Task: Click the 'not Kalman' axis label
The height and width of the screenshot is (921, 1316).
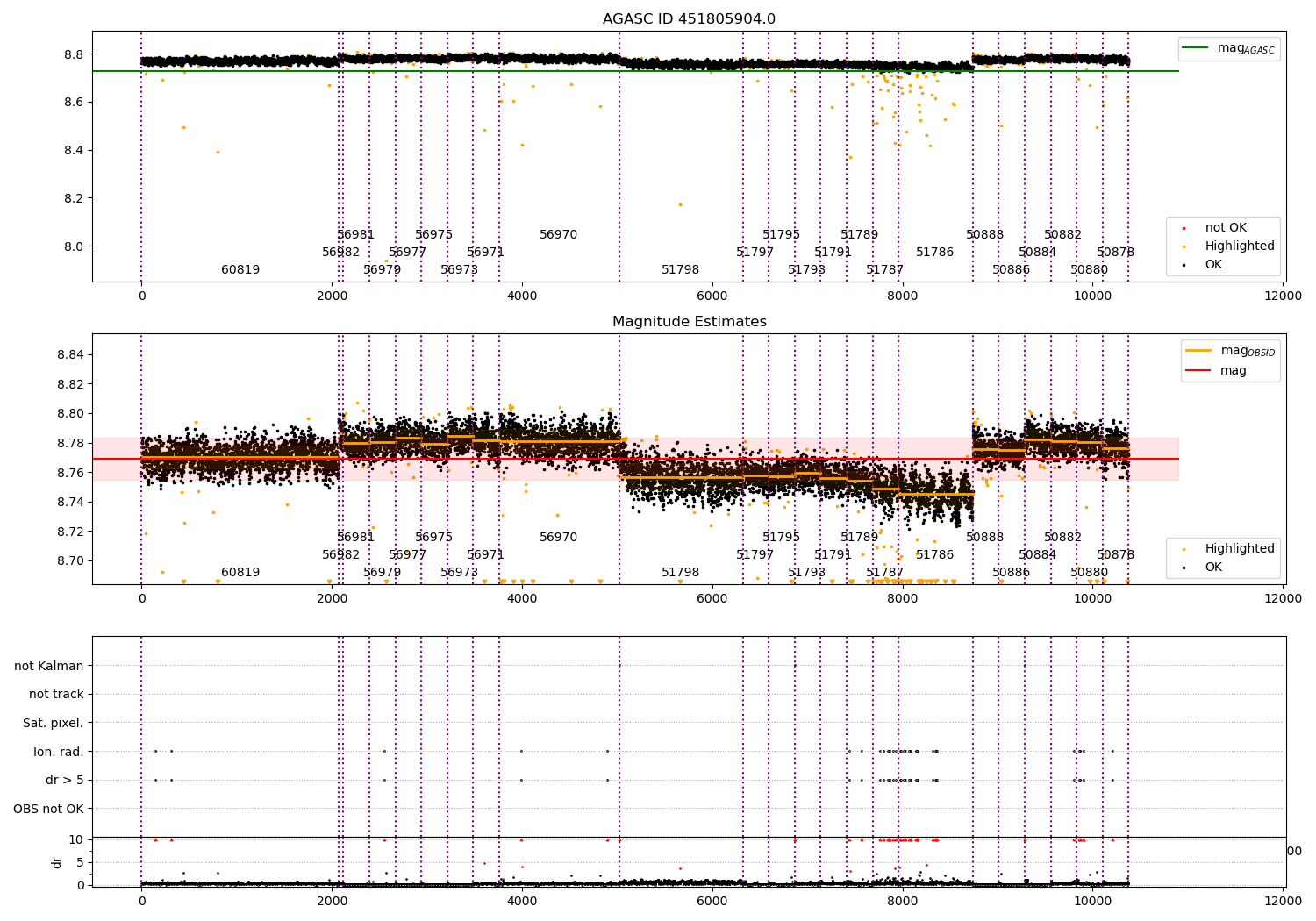Action: (x=49, y=666)
